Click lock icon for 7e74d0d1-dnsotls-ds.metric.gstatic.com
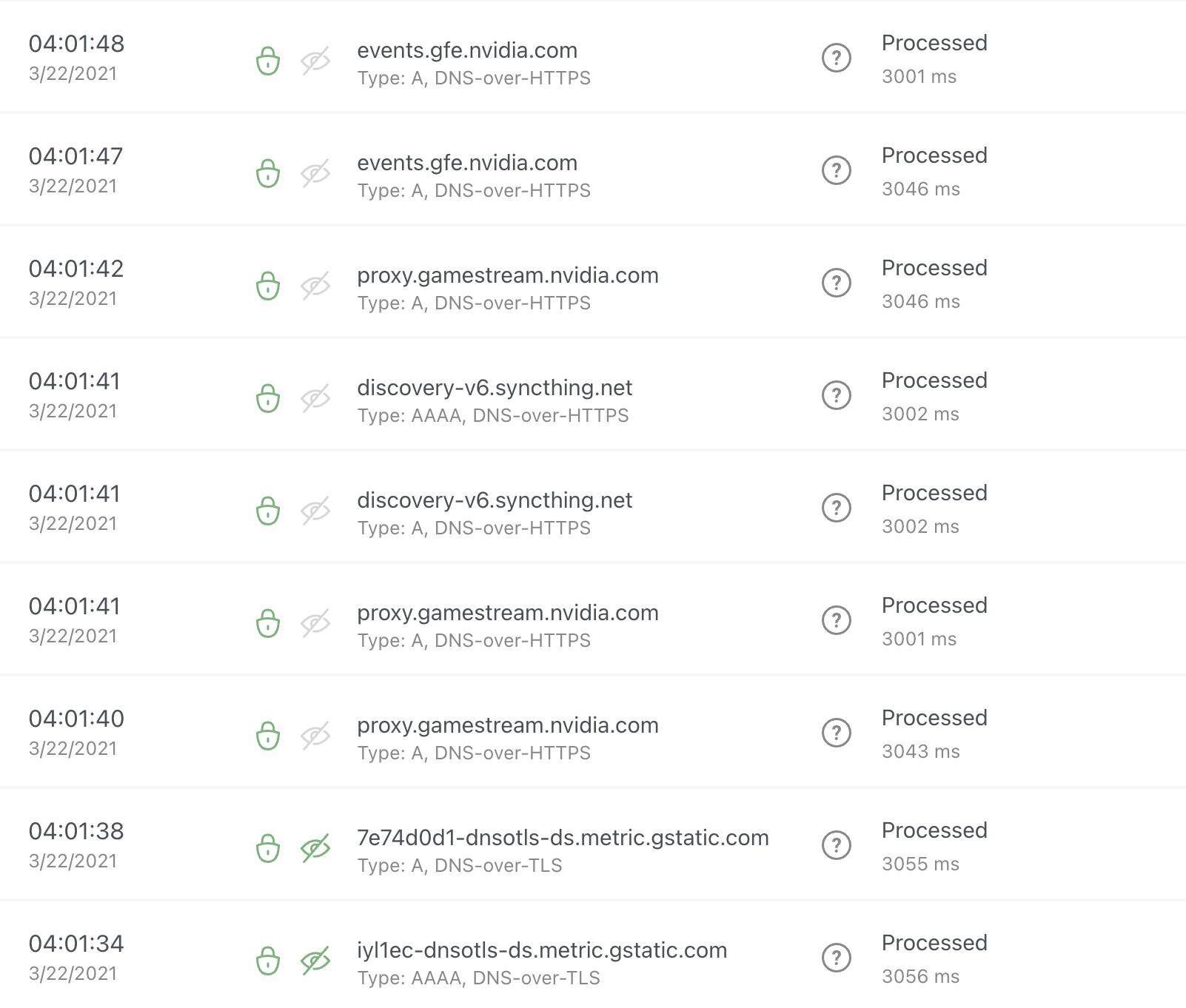 click(x=268, y=848)
